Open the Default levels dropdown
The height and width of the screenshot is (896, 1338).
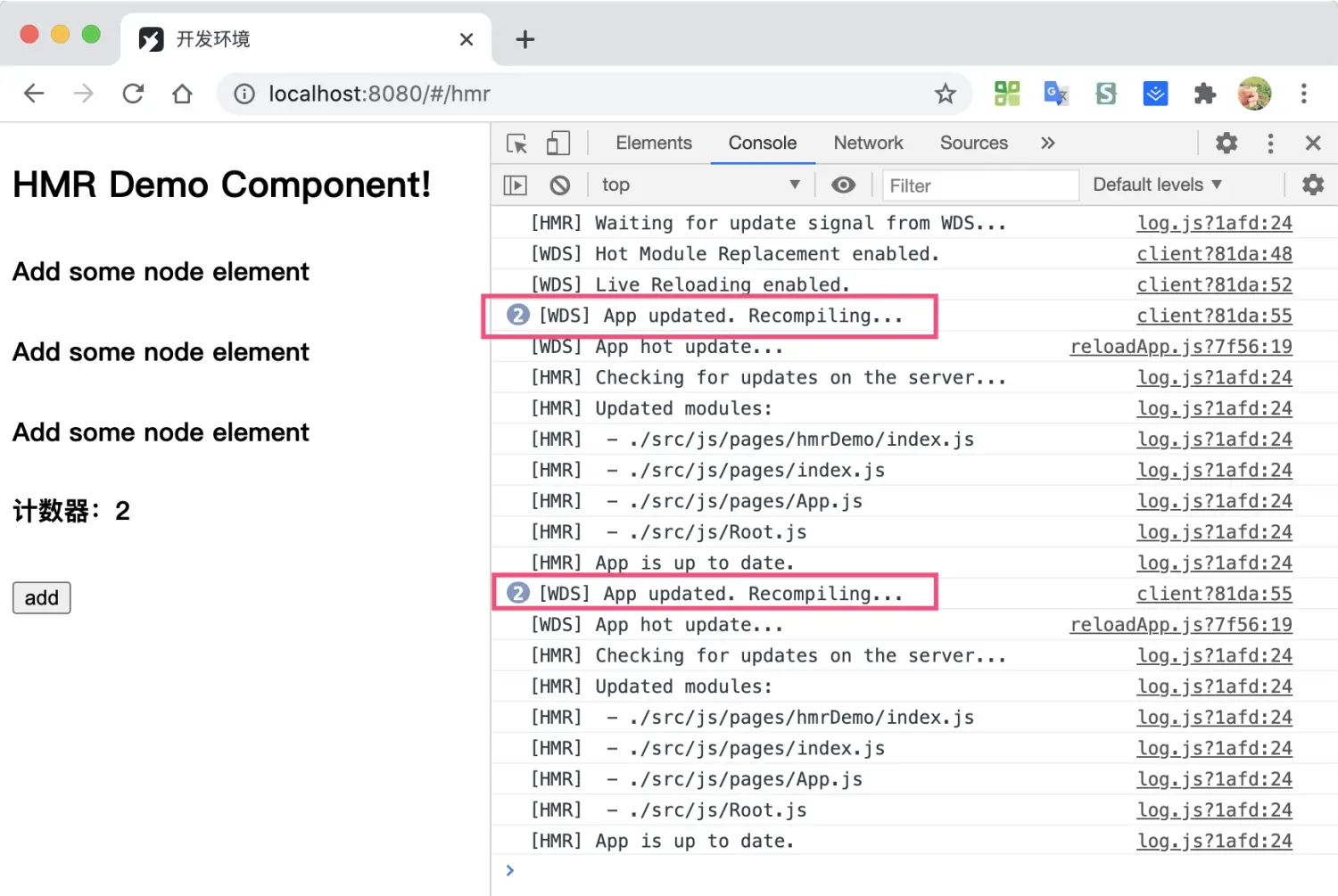1157,185
